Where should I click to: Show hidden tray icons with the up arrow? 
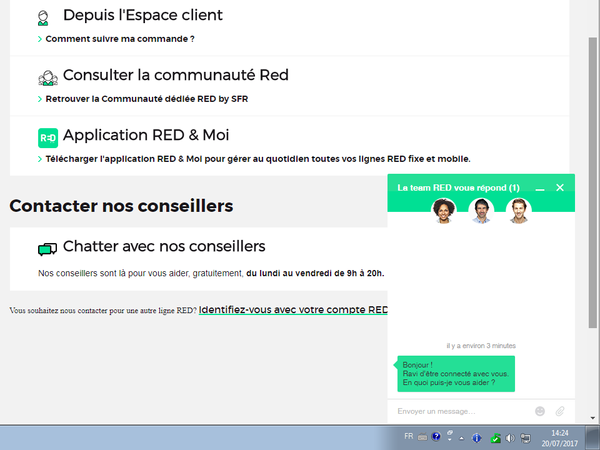click(x=462, y=439)
